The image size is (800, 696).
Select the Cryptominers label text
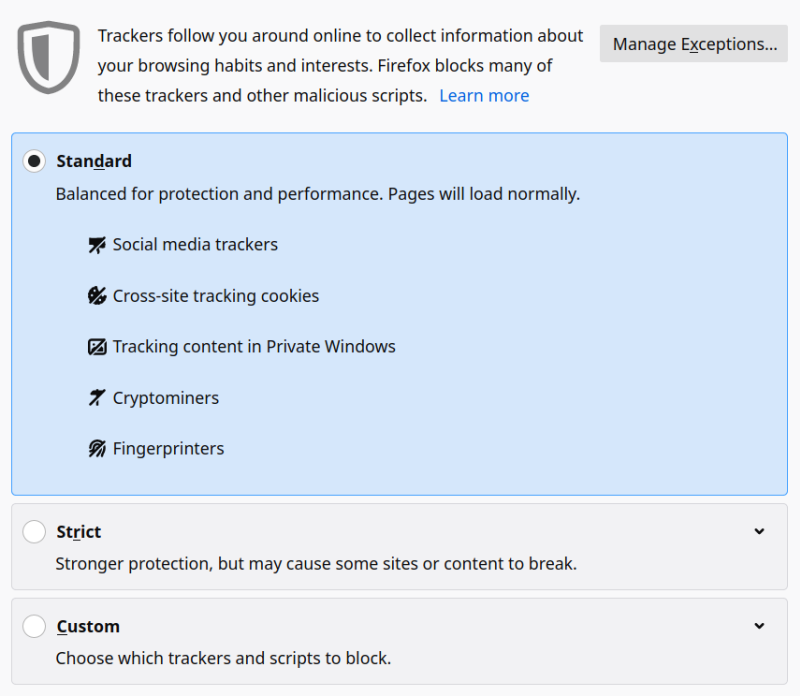tap(165, 397)
